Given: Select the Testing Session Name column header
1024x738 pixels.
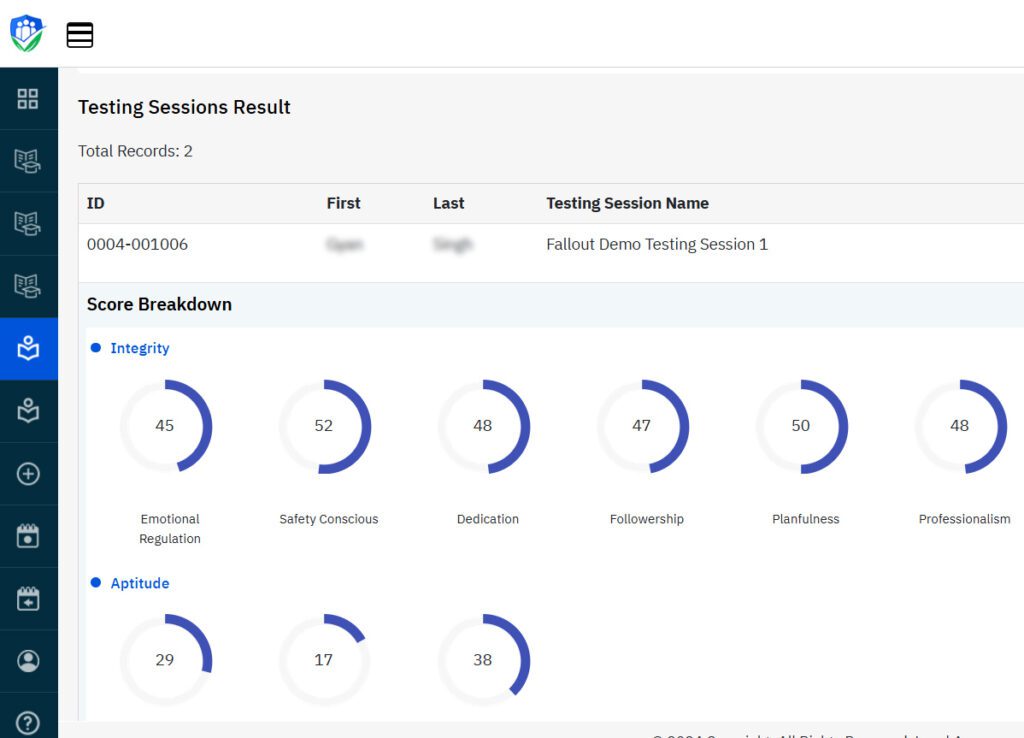Looking at the screenshot, I should [x=627, y=203].
